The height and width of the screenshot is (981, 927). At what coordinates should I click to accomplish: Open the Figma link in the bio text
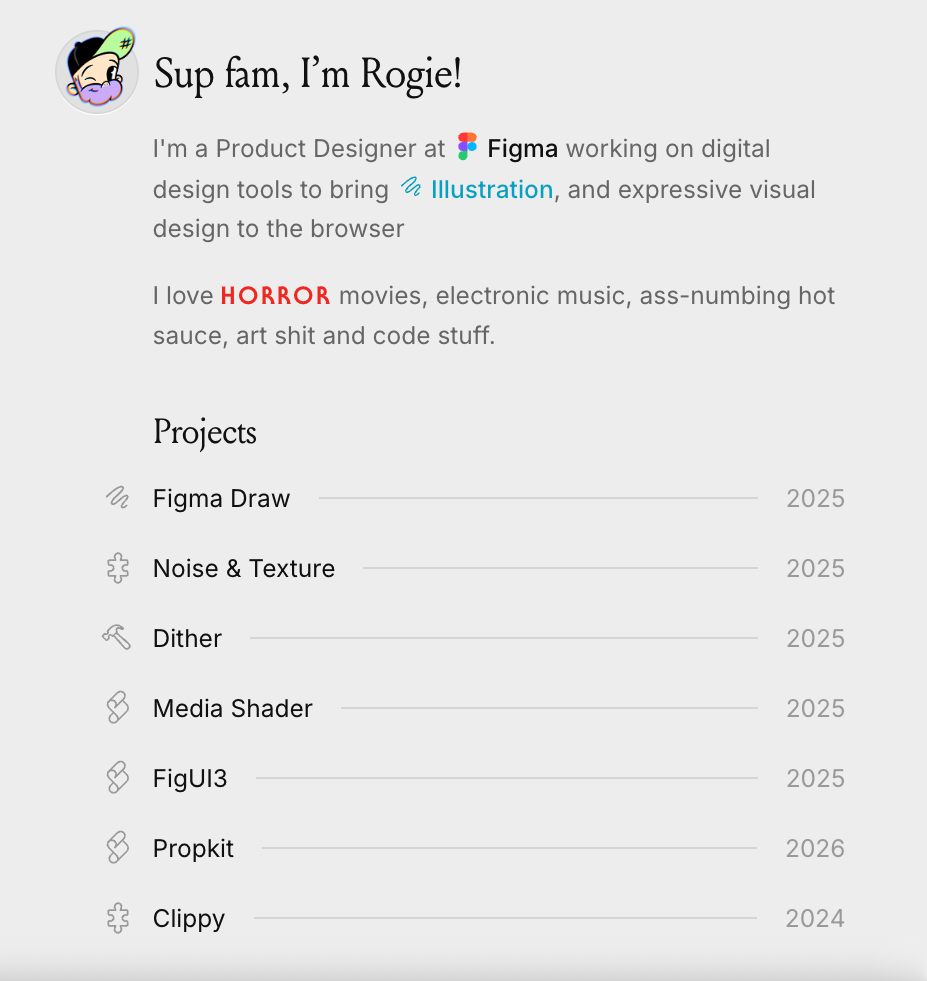[521, 148]
